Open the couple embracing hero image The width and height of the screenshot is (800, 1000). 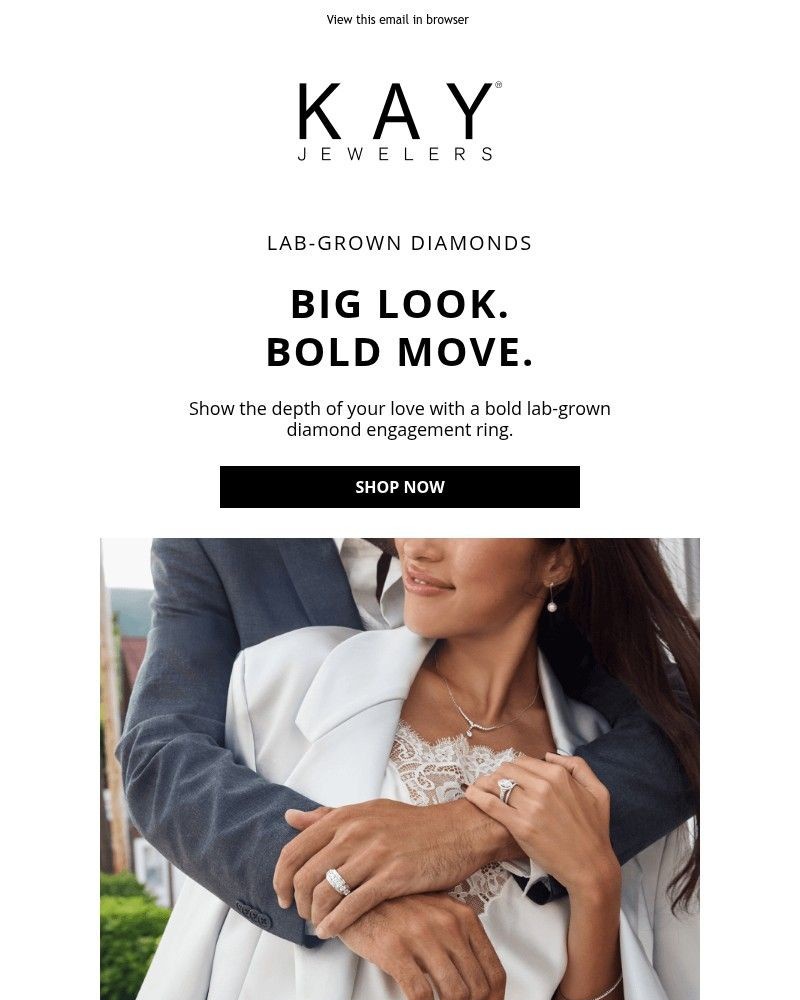399,768
